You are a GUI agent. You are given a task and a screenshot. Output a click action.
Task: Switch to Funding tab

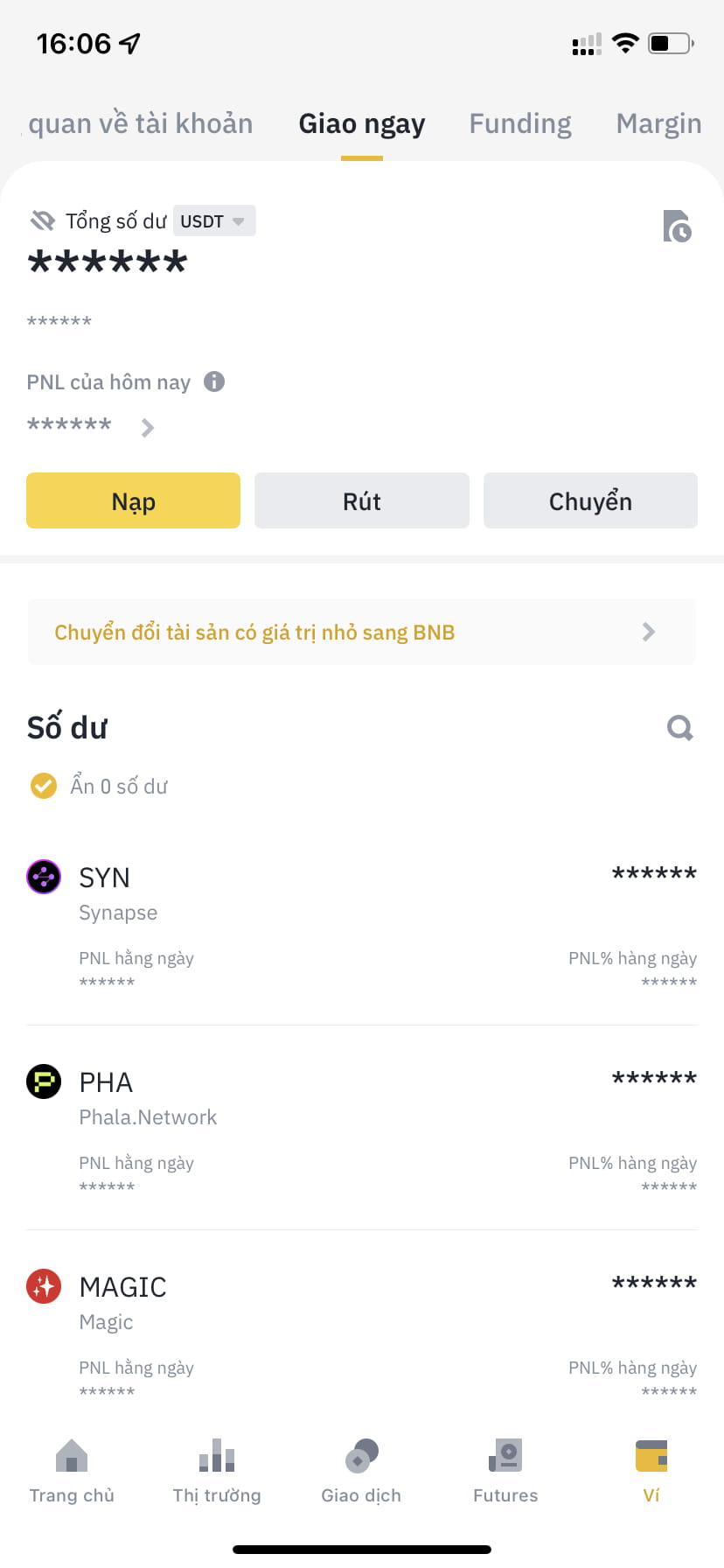point(520,123)
